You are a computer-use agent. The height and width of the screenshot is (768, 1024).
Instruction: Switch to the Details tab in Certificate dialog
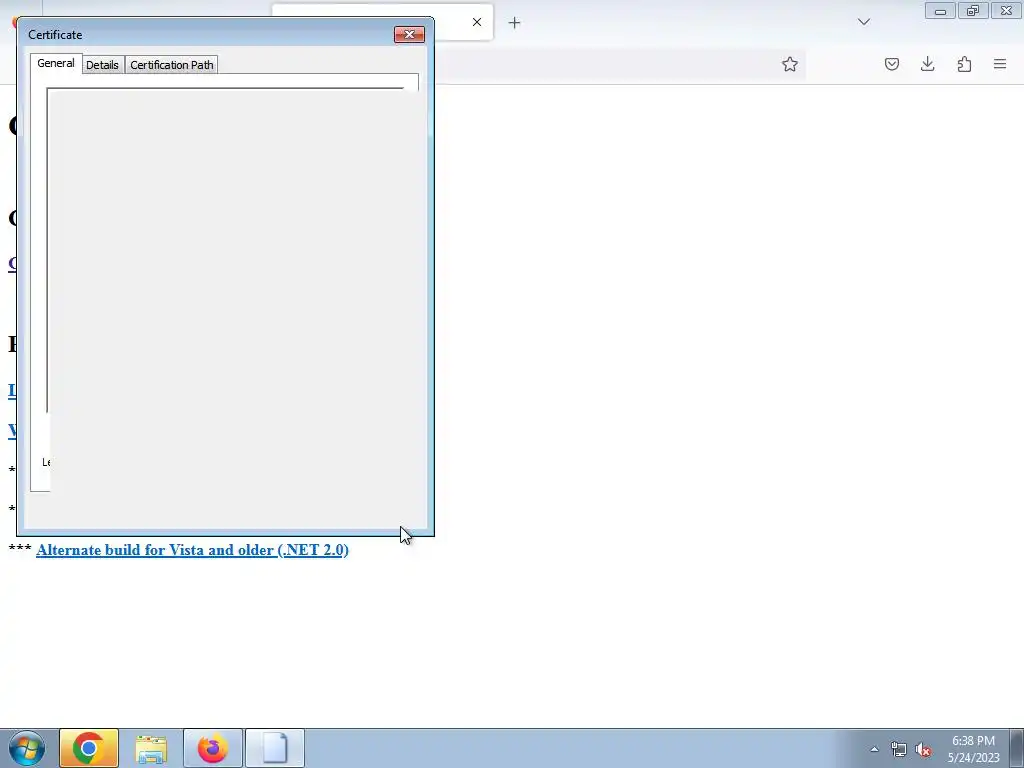[x=103, y=65]
